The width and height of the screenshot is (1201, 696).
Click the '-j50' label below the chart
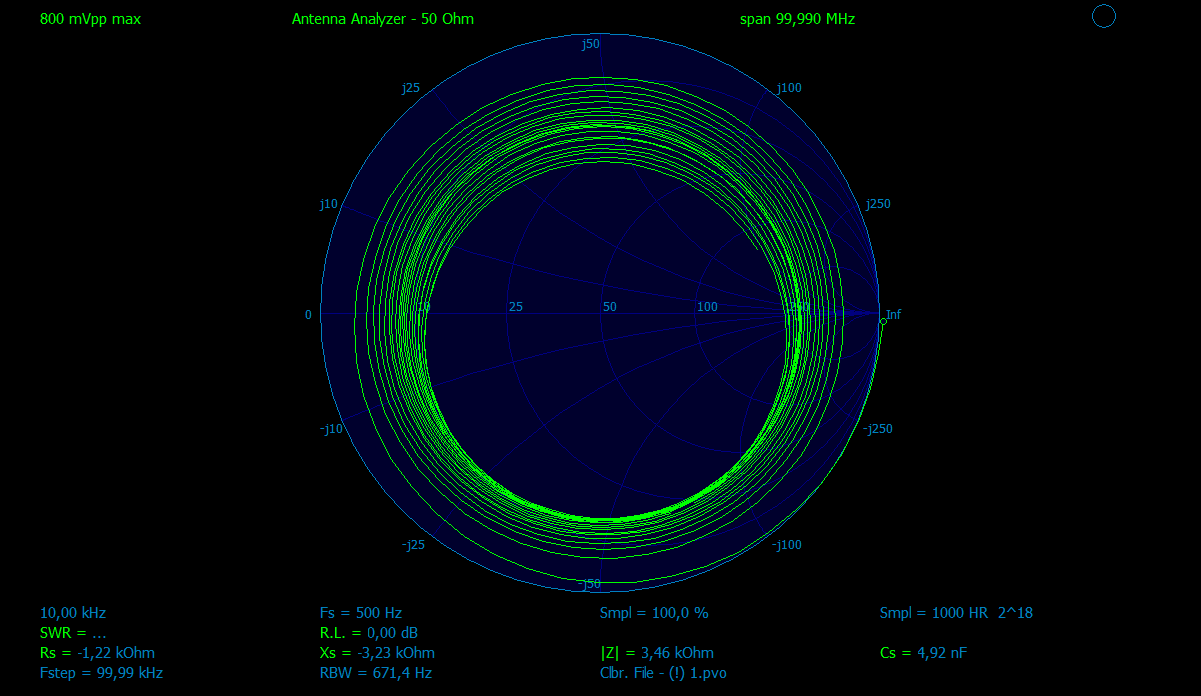point(589,584)
